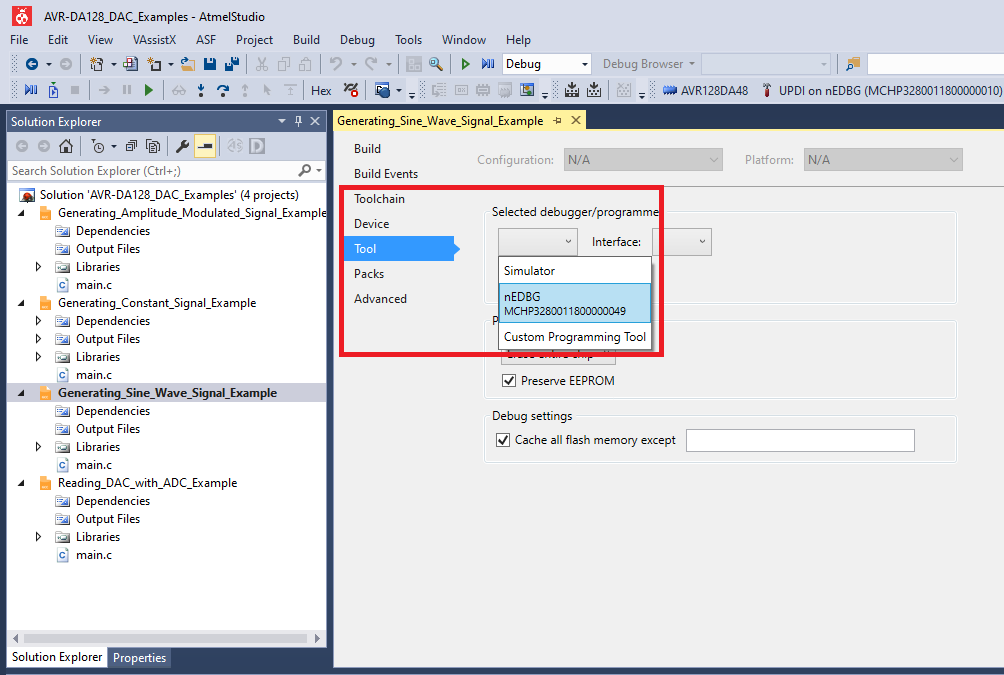Click the Step Over curved arrow icon
Screen dimensions: 1004x675
coord(223,90)
